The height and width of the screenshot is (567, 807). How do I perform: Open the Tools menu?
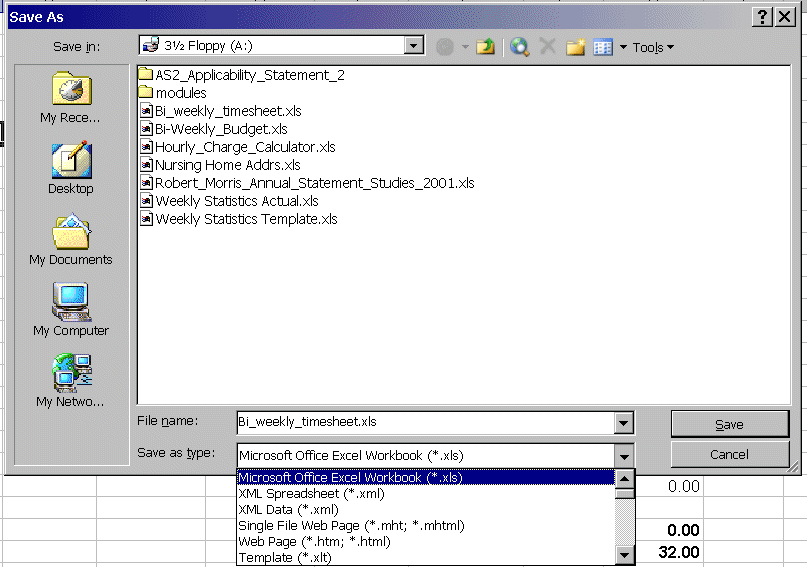[x=652, y=47]
